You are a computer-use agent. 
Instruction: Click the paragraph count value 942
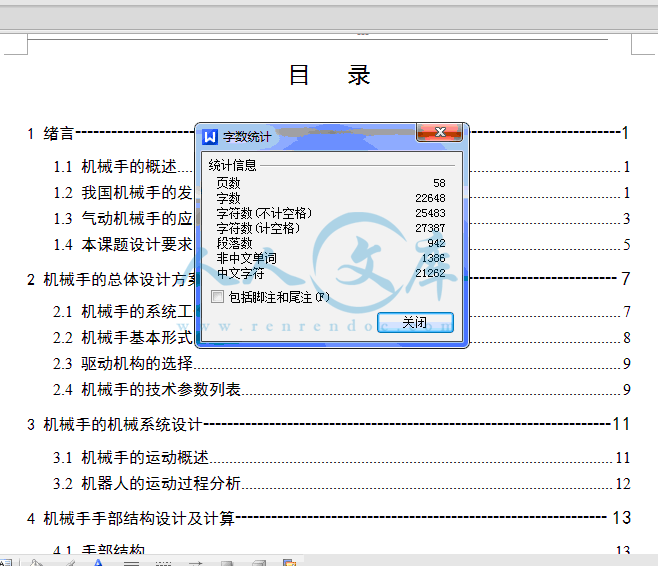click(436, 243)
